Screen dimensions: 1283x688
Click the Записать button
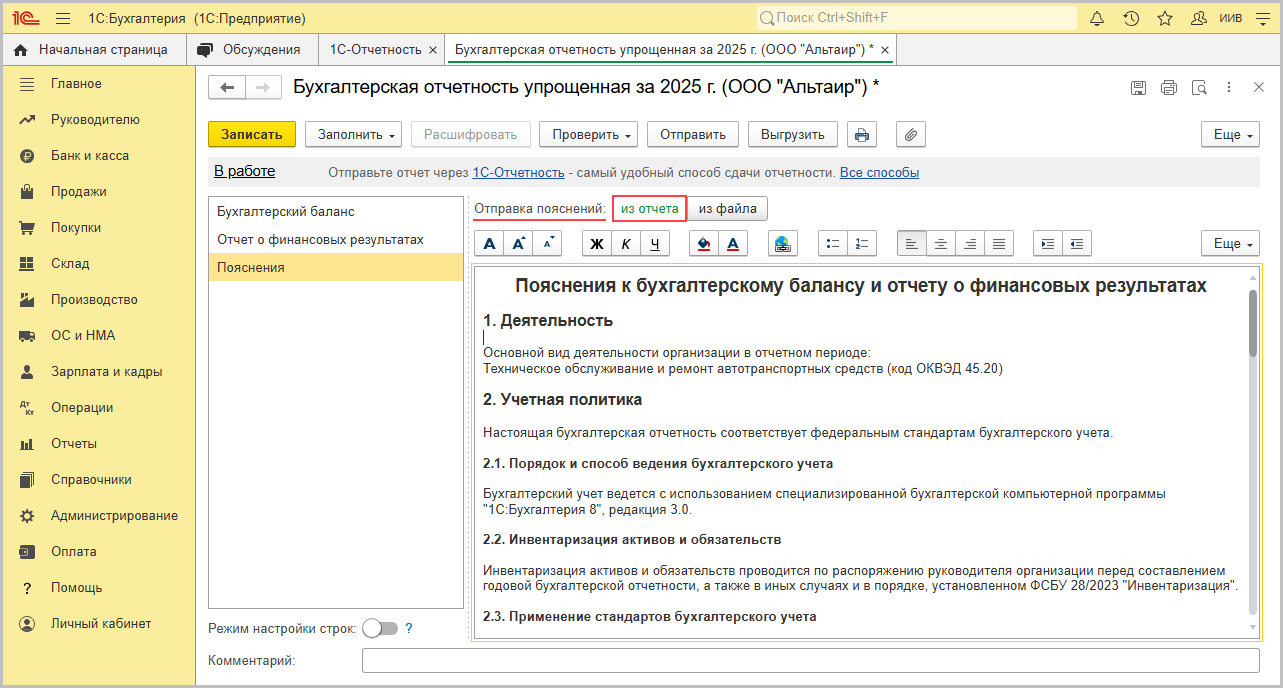click(x=251, y=135)
